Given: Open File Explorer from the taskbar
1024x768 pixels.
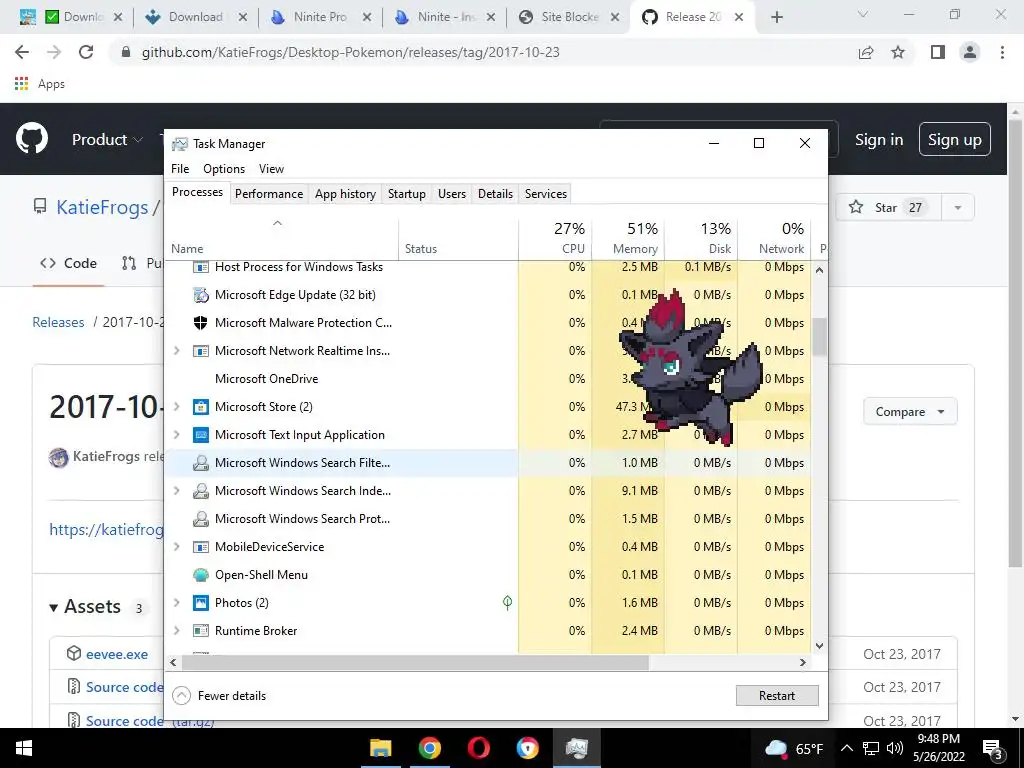Looking at the screenshot, I should [381, 748].
